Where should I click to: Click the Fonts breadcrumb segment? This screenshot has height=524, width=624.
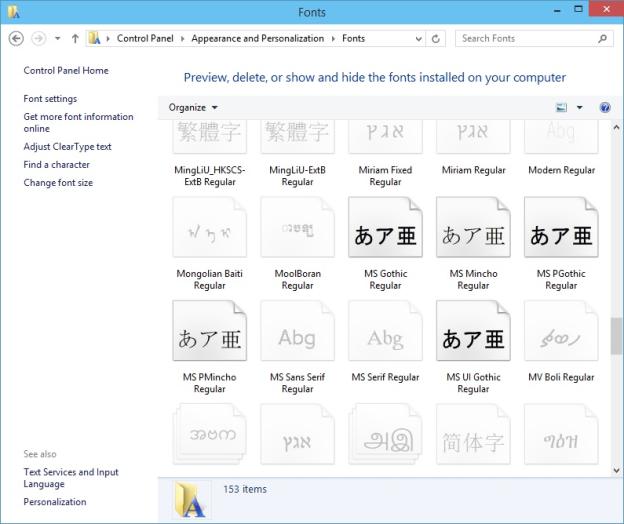(353, 38)
